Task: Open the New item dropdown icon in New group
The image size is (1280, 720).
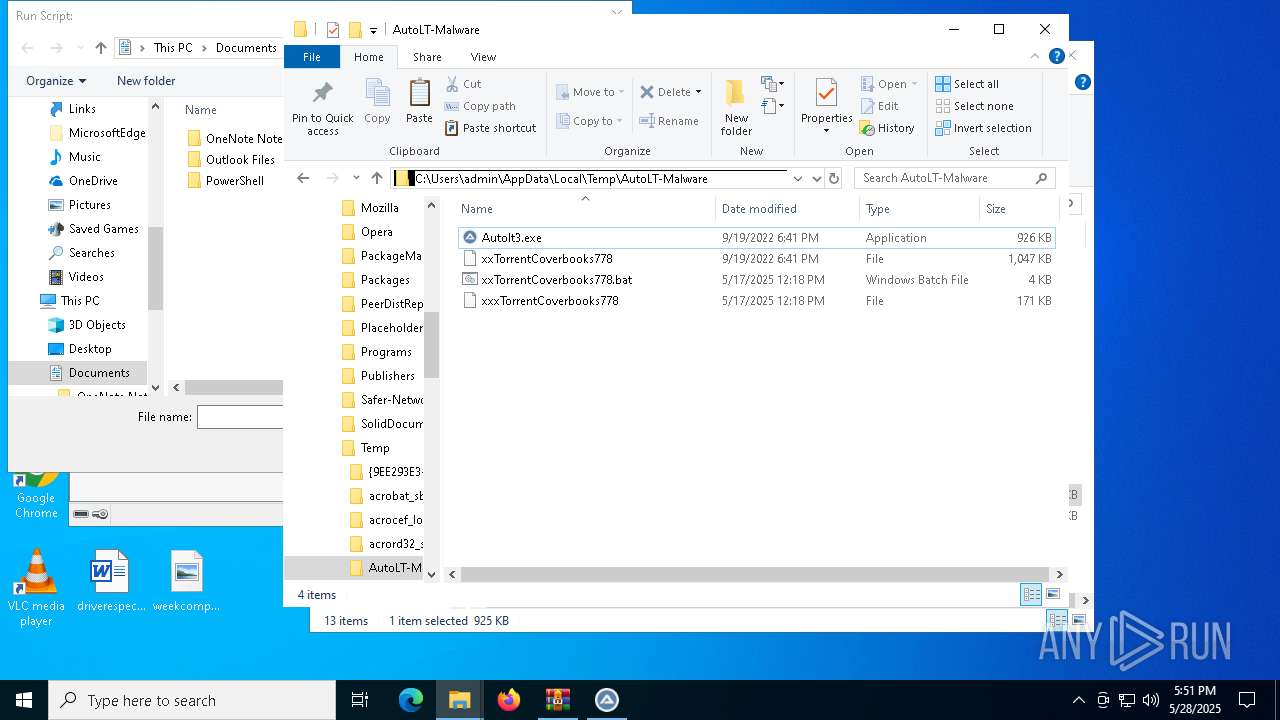Action: 772,84
